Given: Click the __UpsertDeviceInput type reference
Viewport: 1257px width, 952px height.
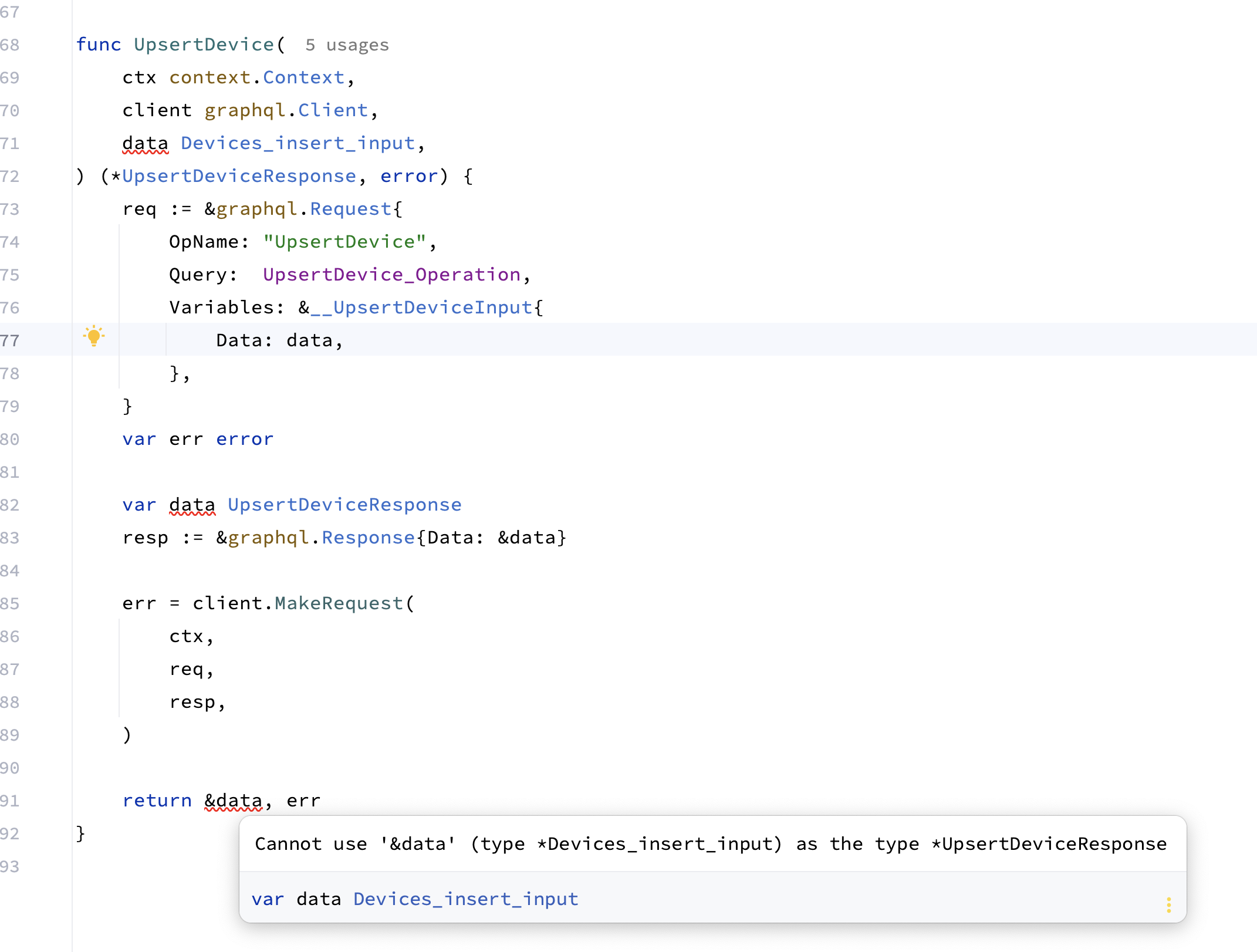Looking at the screenshot, I should [421, 308].
